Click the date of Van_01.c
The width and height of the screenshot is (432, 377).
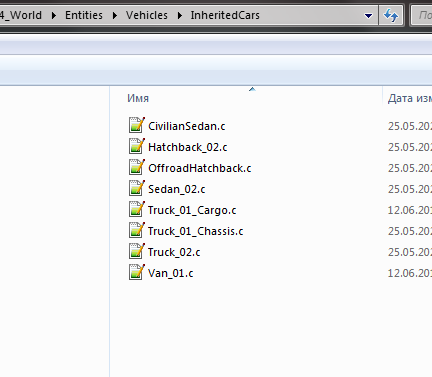410,273
